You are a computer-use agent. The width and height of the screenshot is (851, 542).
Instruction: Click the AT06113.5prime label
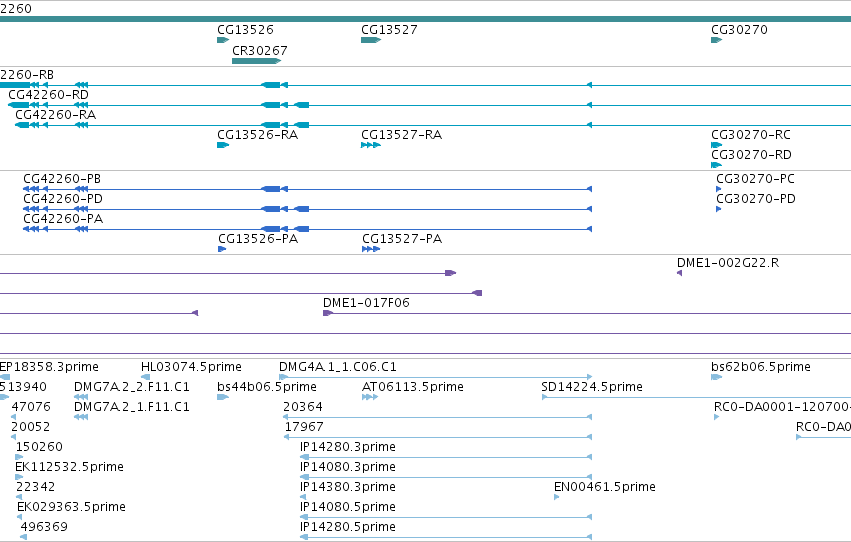click(412, 387)
